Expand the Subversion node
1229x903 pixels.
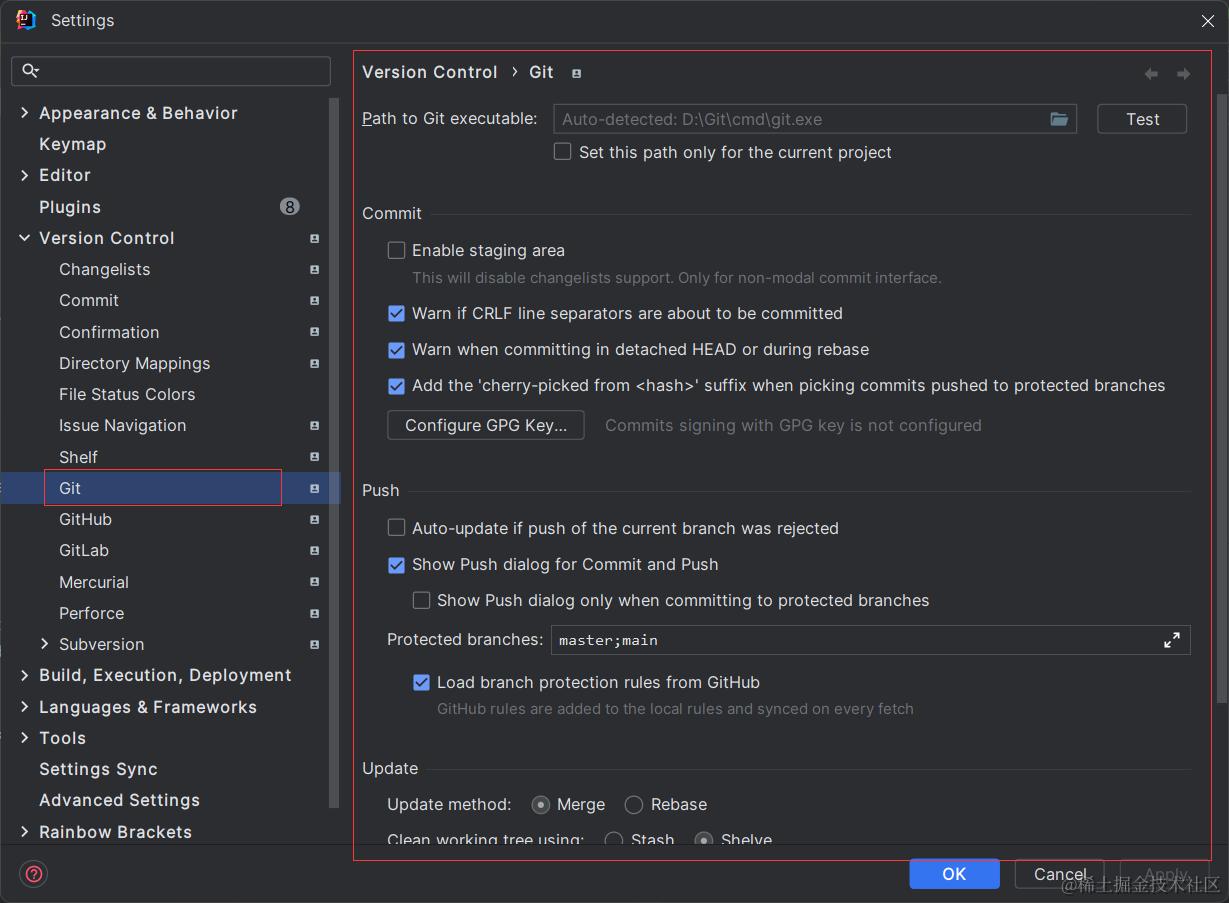pos(44,644)
